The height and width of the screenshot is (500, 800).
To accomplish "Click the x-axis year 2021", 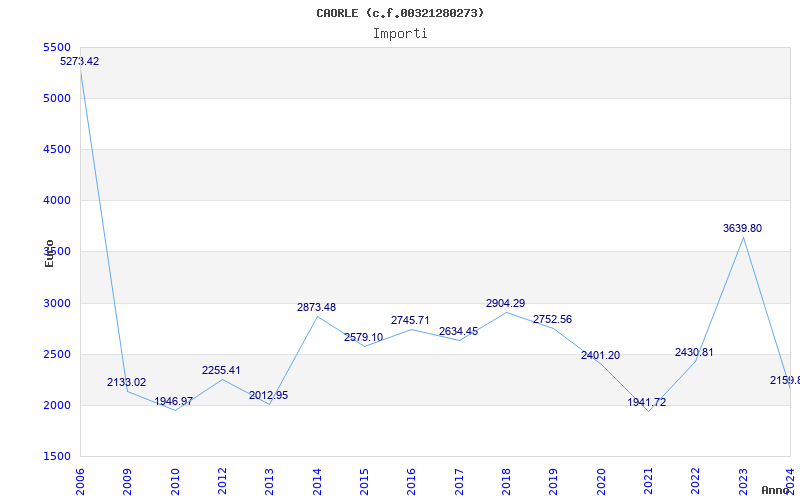I will click(648, 482).
